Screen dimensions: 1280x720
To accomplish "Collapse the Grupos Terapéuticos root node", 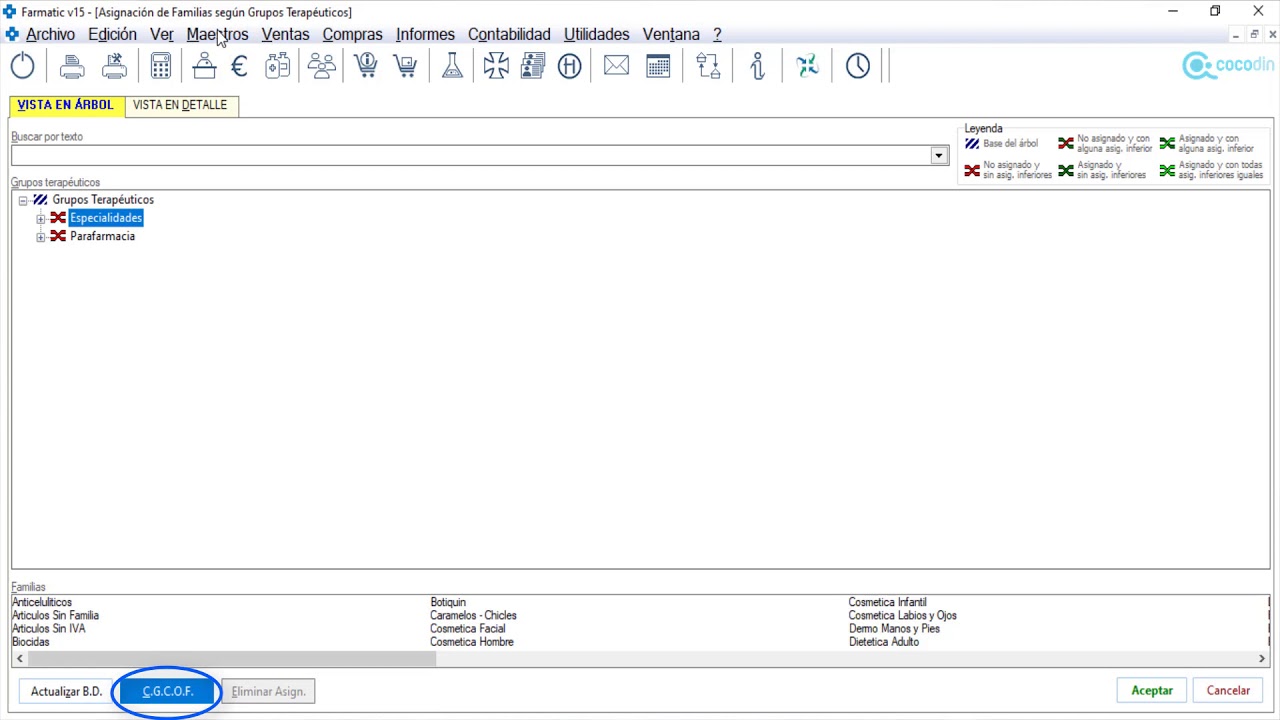I will [x=22, y=201].
